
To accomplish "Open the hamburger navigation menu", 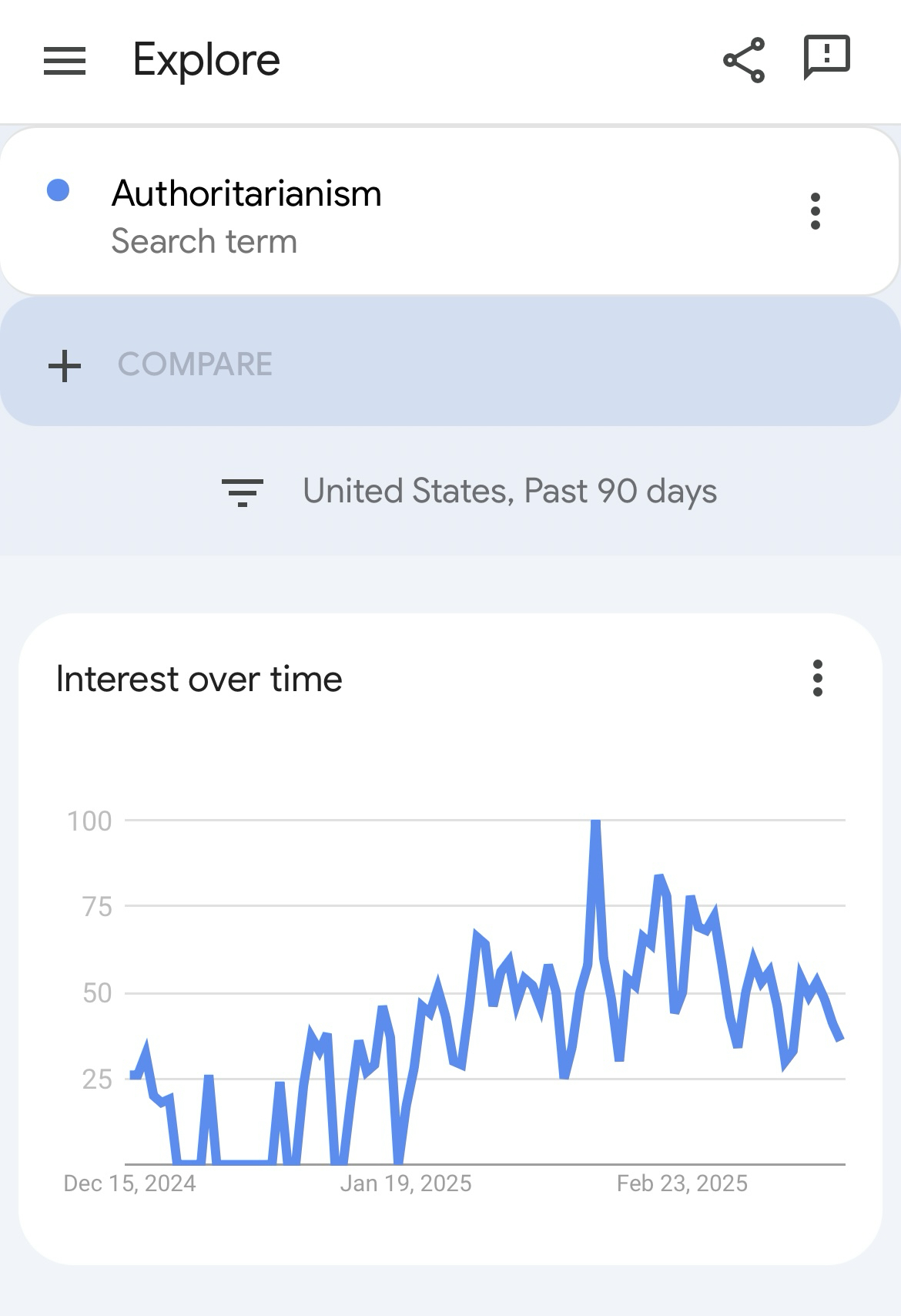I will point(65,61).
